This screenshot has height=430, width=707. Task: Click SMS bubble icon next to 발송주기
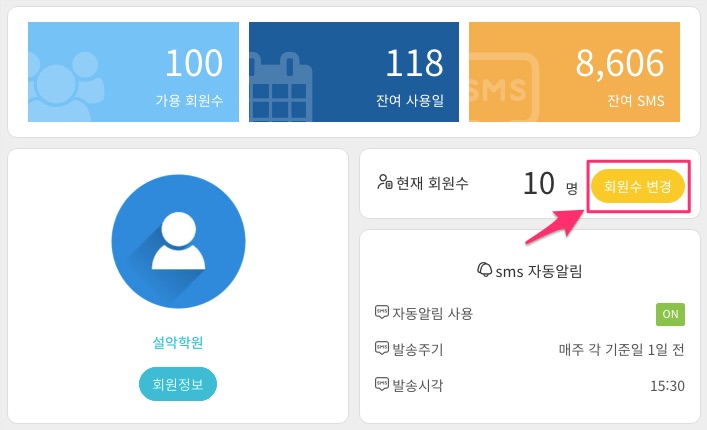pos(382,348)
